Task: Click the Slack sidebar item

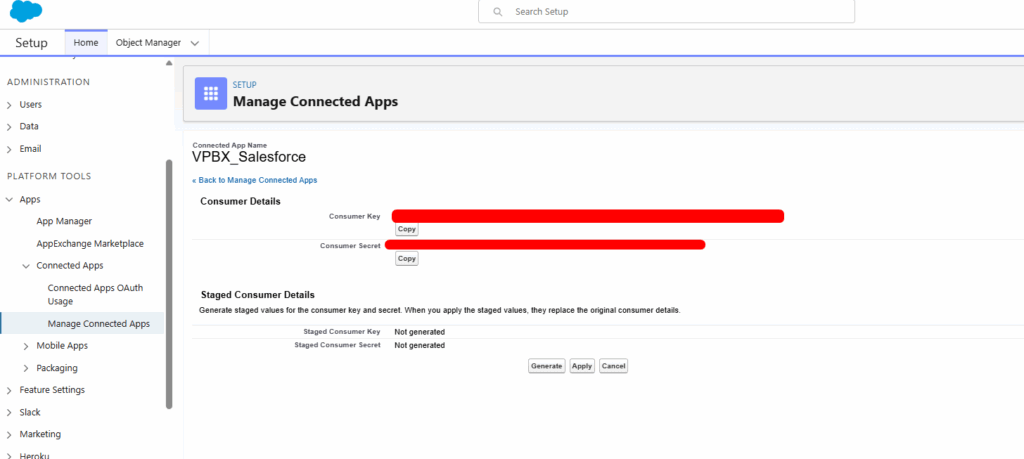Action: [x=30, y=413]
